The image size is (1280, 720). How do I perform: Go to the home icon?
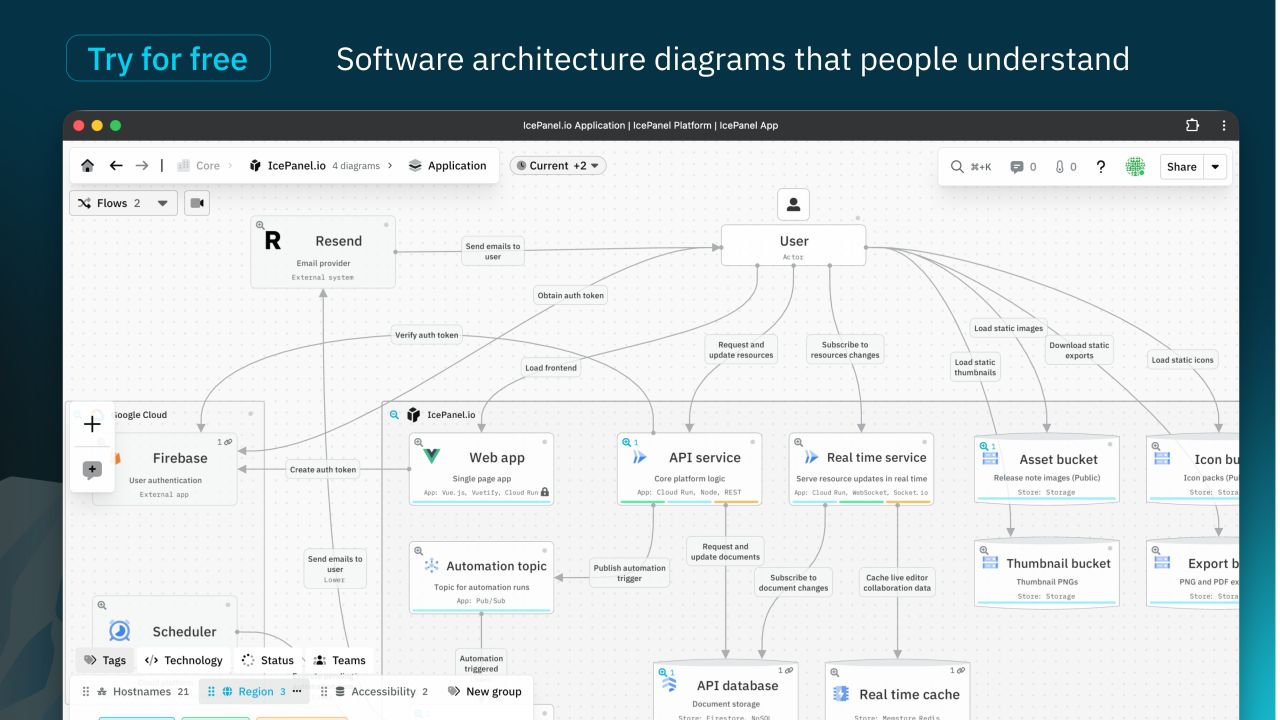pos(88,166)
